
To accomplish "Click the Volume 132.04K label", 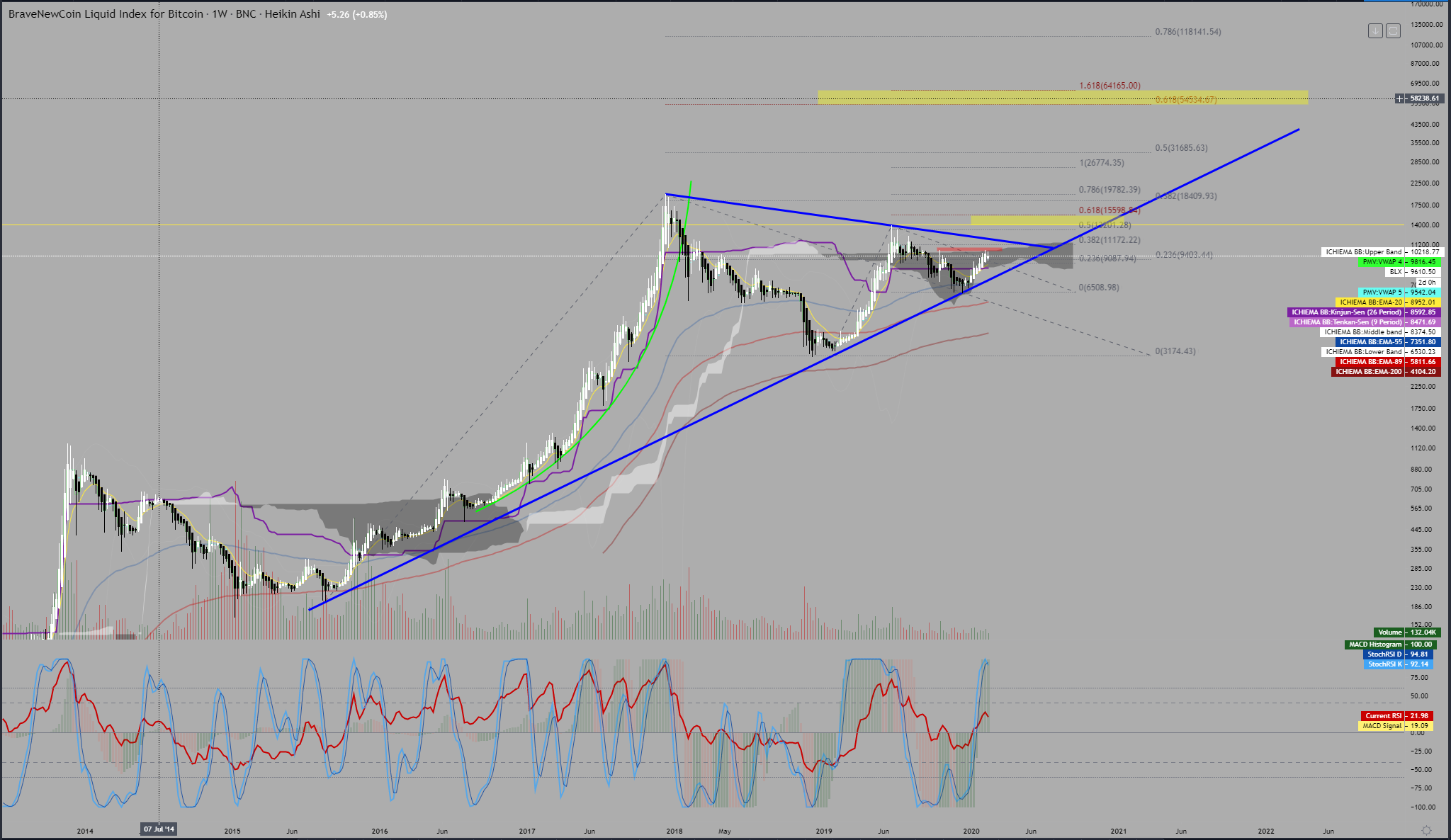I will click(1389, 632).
